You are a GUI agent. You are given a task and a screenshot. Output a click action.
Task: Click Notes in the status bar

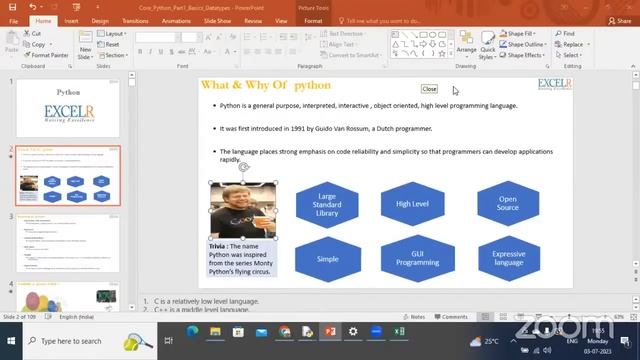(414, 317)
